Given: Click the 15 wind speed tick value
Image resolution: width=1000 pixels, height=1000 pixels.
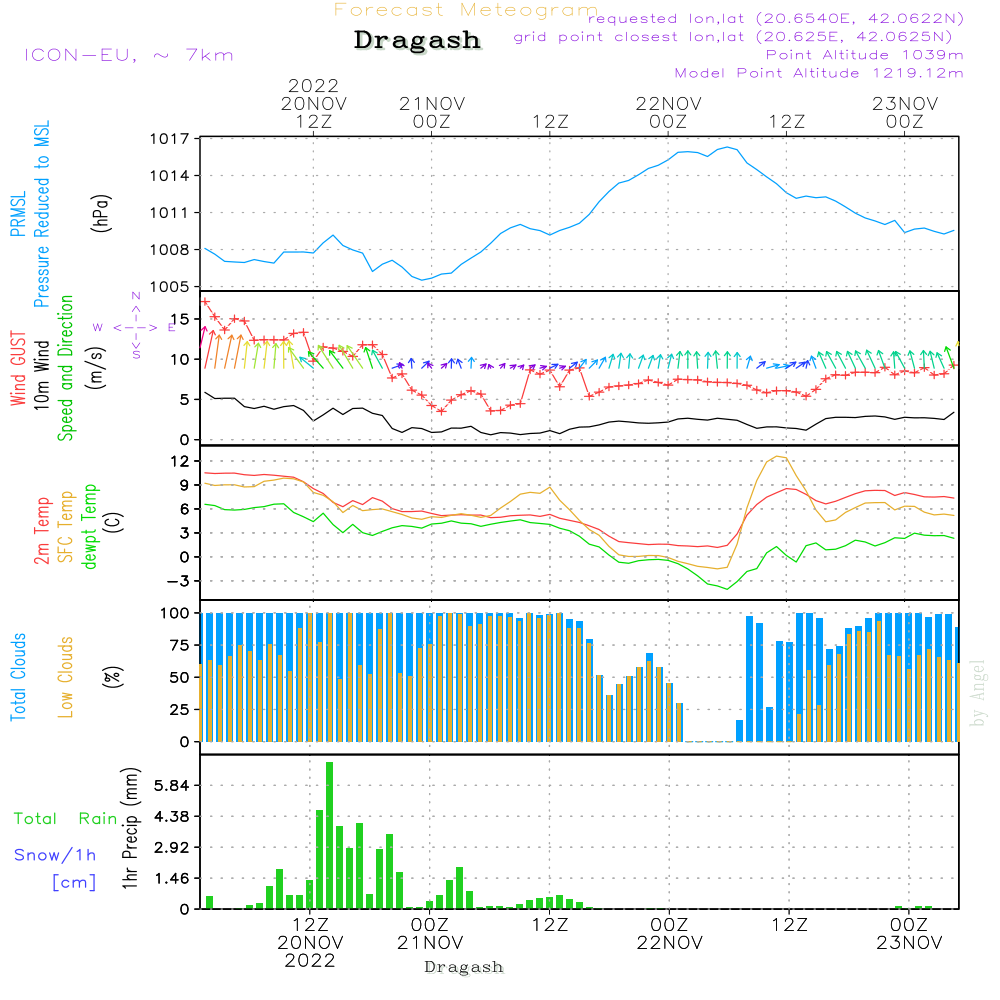Looking at the screenshot, I should [x=180, y=320].
